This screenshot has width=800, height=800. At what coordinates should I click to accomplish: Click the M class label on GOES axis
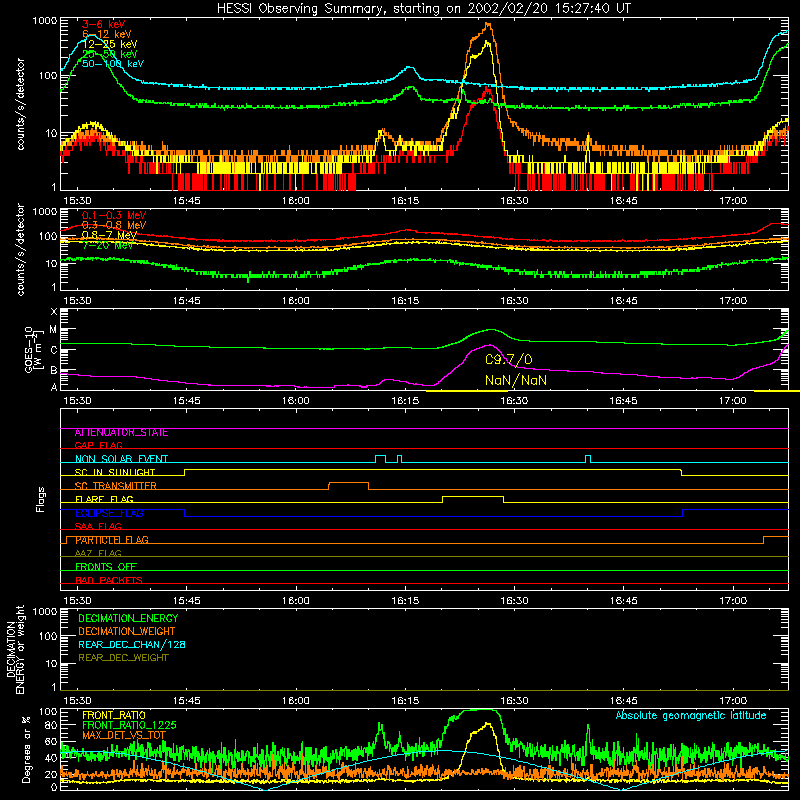[x=53, y=330]
